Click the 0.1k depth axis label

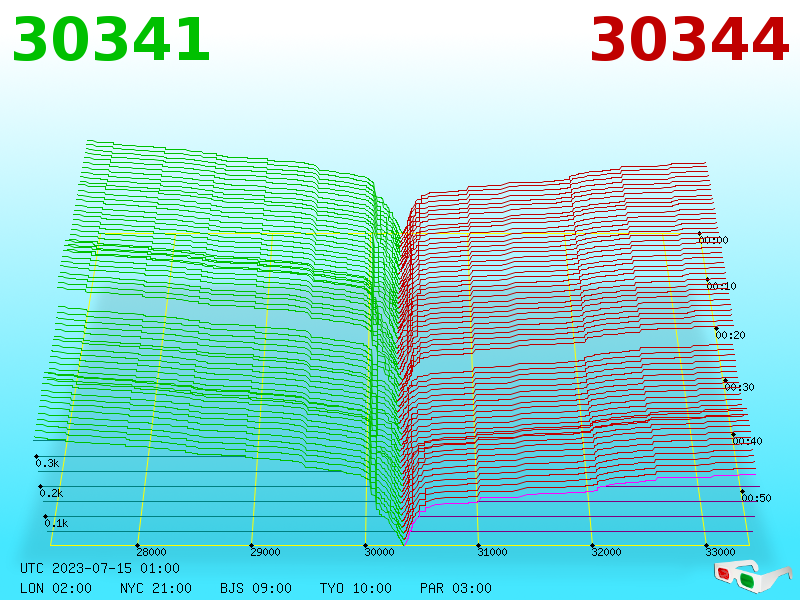pos(56,523)
